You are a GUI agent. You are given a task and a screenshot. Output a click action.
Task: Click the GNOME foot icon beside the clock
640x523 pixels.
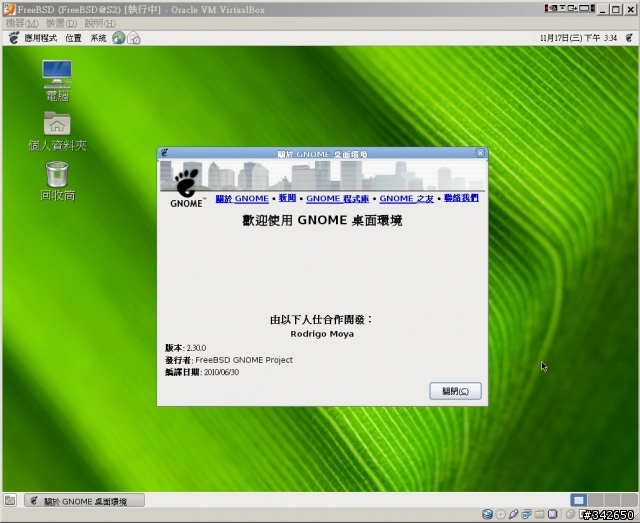[x=629, y=38]
